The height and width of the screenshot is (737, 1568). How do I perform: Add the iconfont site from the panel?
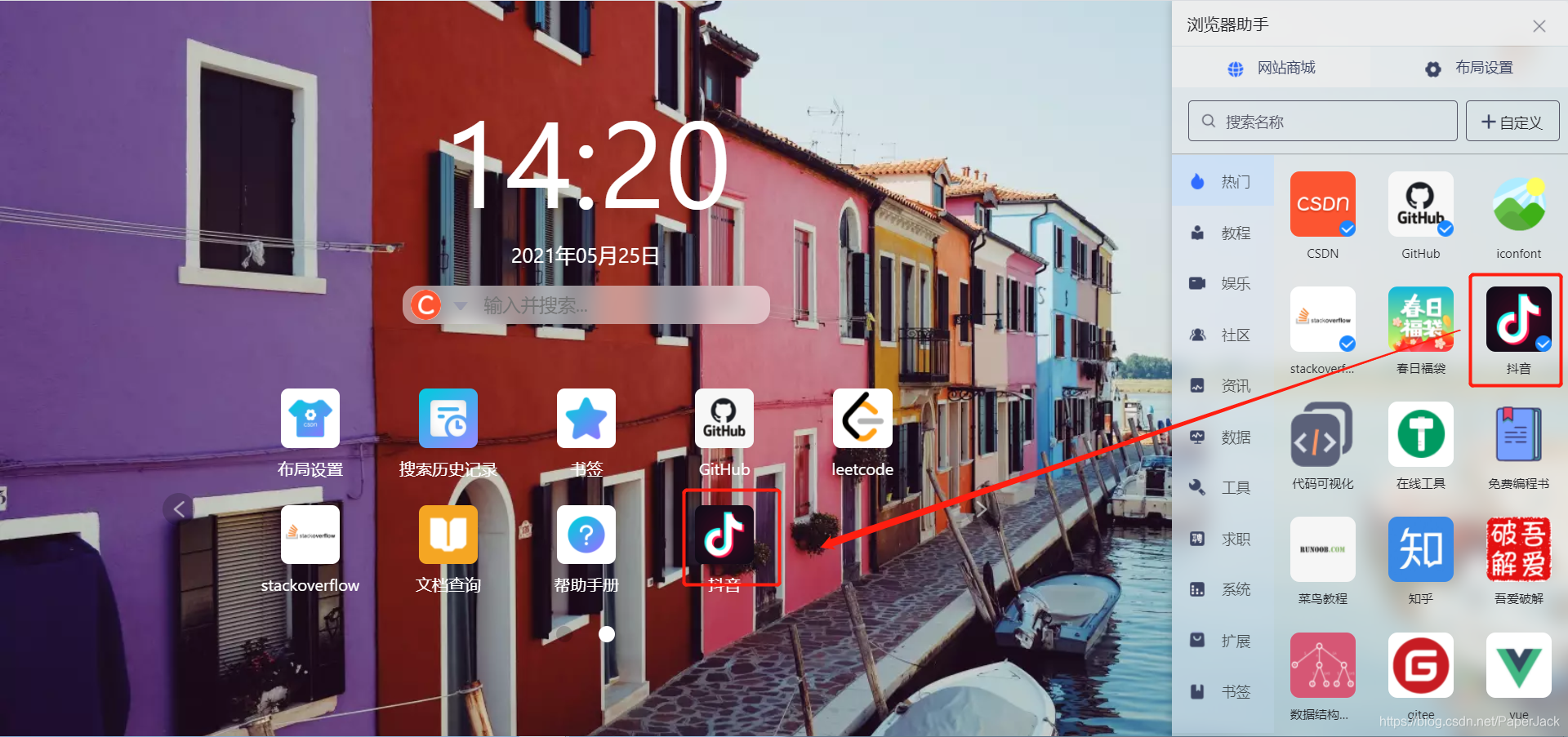pos(1519,204)
